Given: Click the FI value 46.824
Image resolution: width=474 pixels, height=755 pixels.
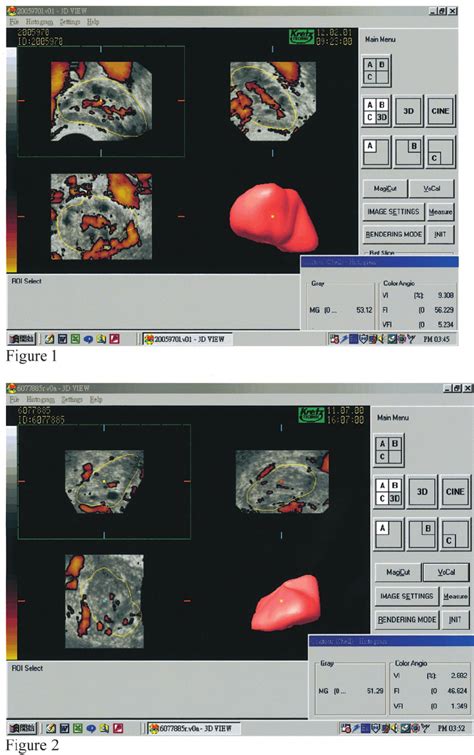Looking at the screenshot, I should (458, 690).
